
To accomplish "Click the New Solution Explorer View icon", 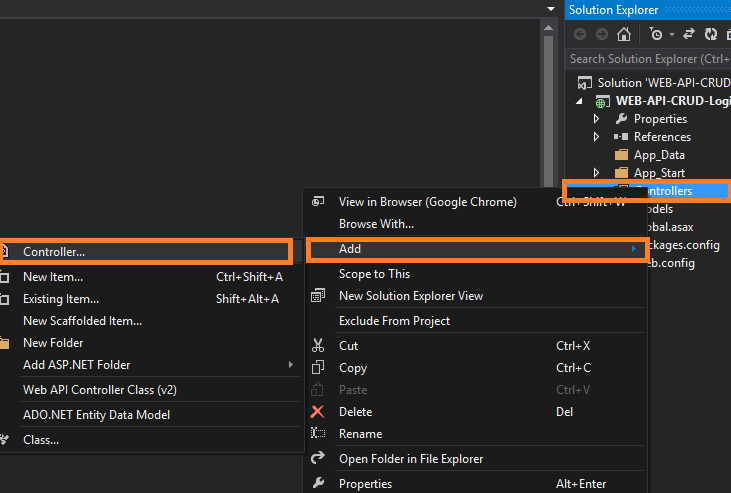I will point(318,296).
